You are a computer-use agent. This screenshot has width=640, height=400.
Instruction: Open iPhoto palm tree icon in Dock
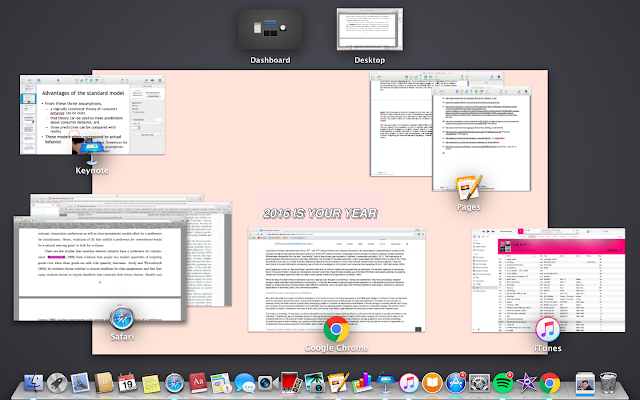(314, 383)
